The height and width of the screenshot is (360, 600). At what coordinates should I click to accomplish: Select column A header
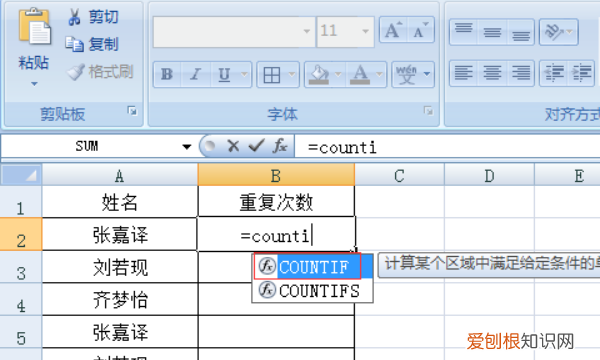pyautogui.click(x=120, y=175)
